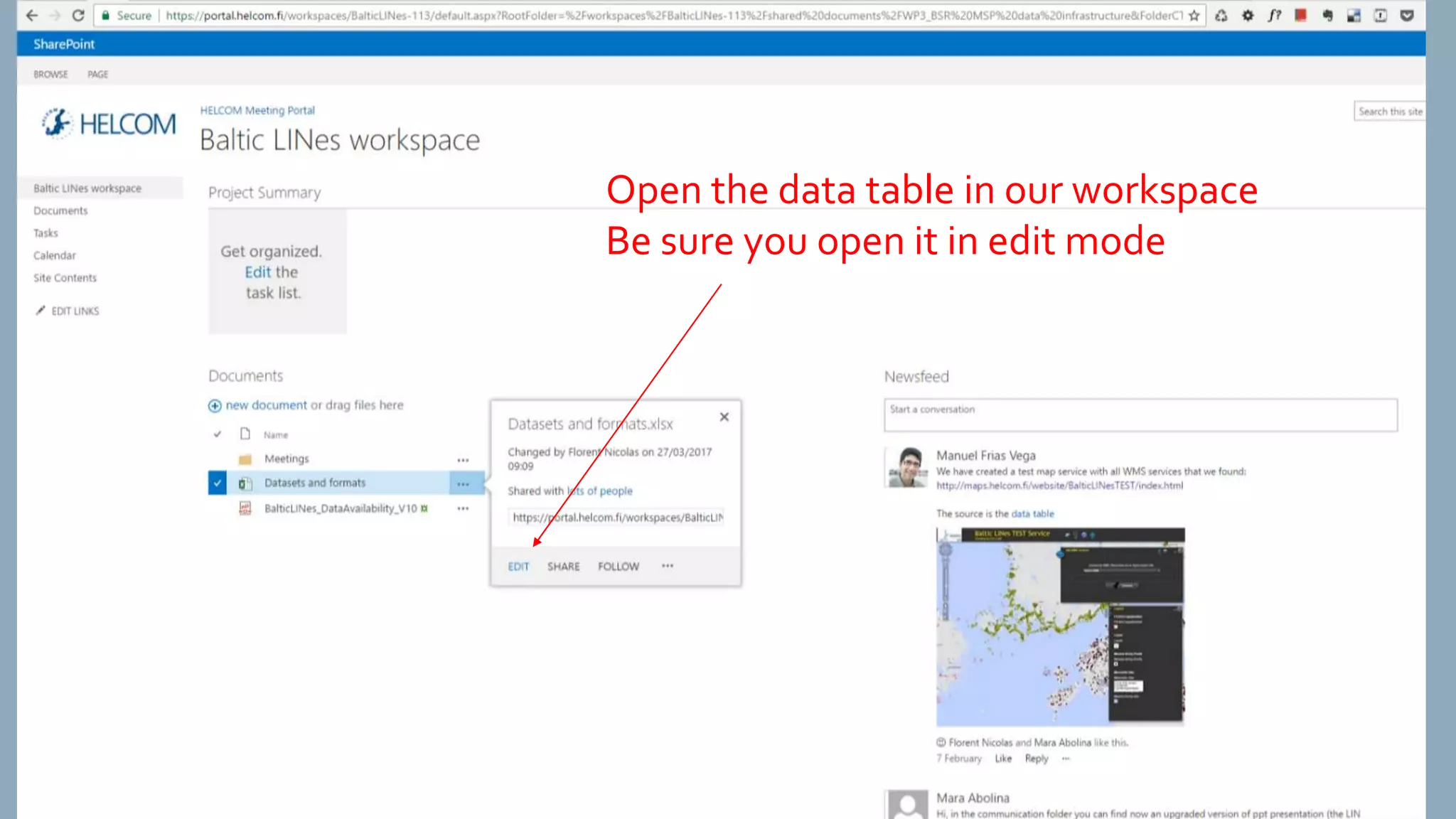Click the HELCOM logo
The height and width of the screenshot is (819, 1456).
109,124
